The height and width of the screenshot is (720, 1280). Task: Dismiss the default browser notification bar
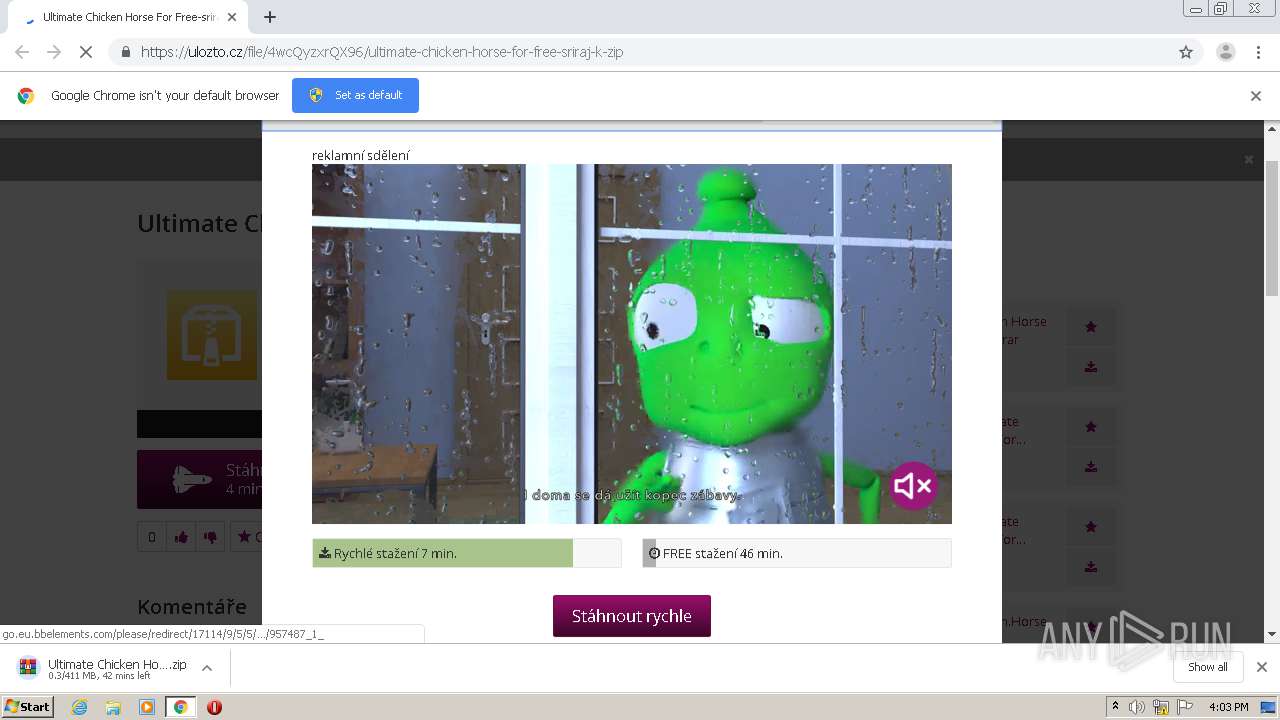pos(1256,96)
